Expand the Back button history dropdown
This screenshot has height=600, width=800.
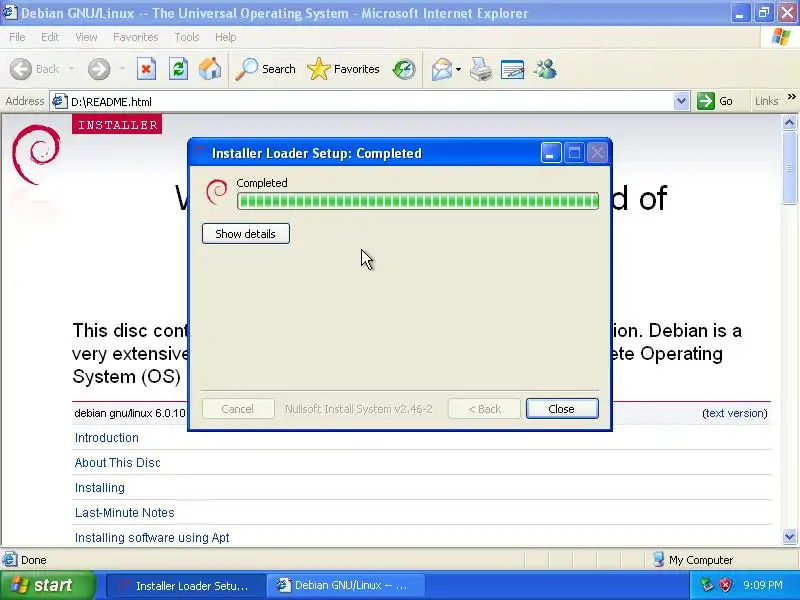click(x=71, y=69)
